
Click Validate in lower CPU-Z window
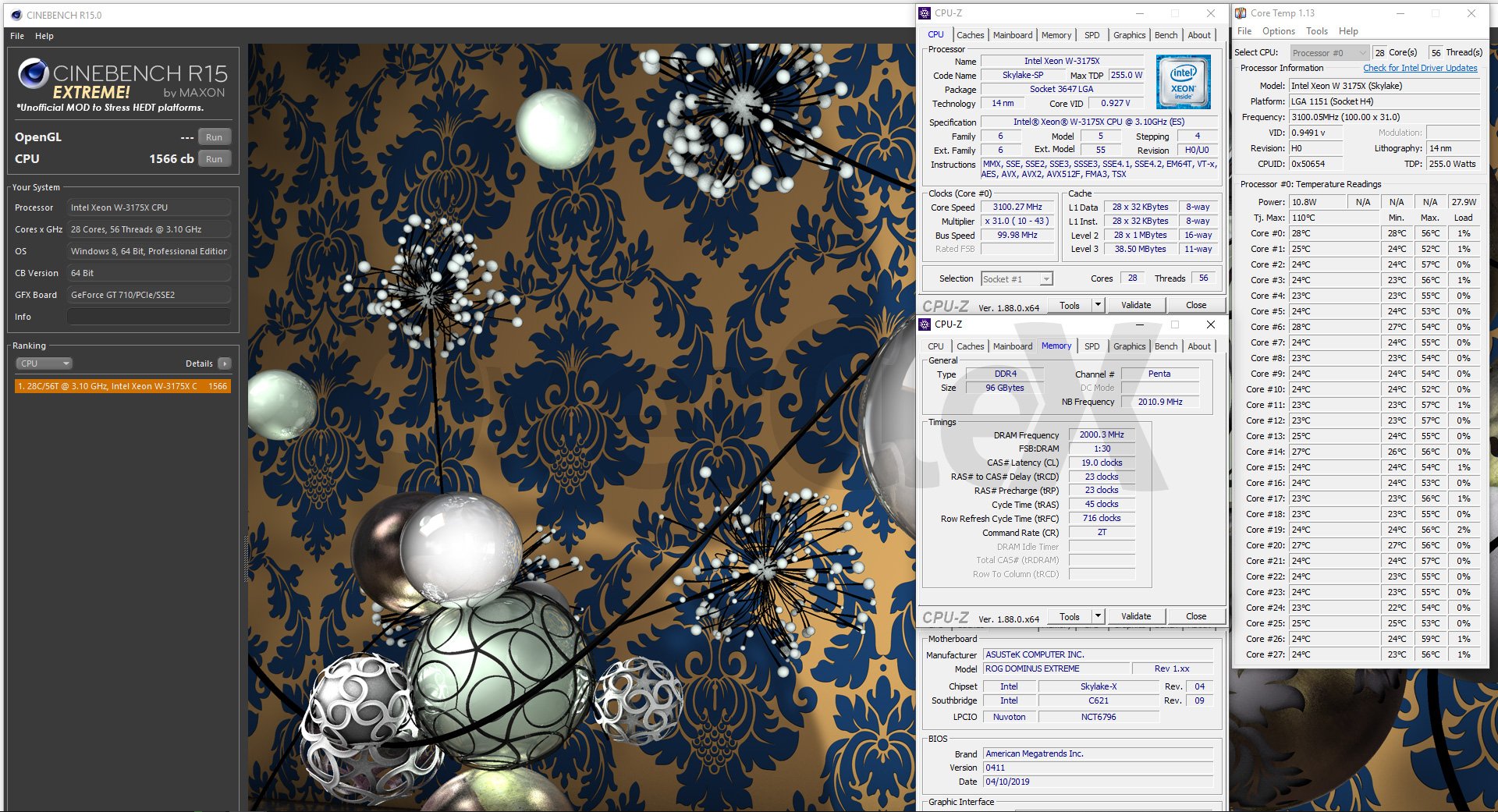(1136, 616)
